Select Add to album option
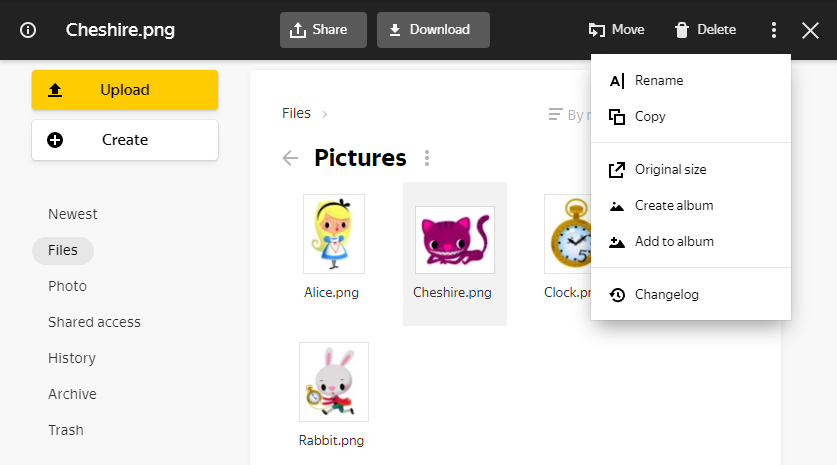Viewport: 837px width, 465px height. (x=691, y=241)
